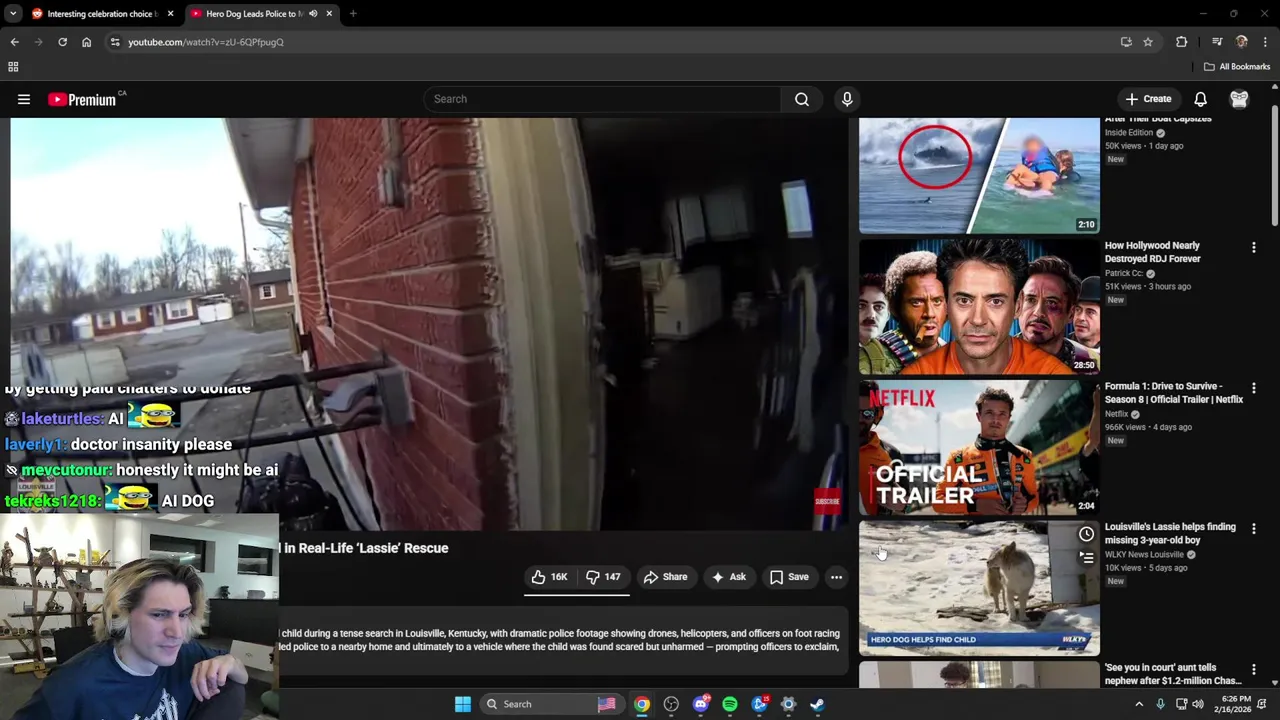
Task: Open Chrome profile avatar
Action: (1242, 42)
